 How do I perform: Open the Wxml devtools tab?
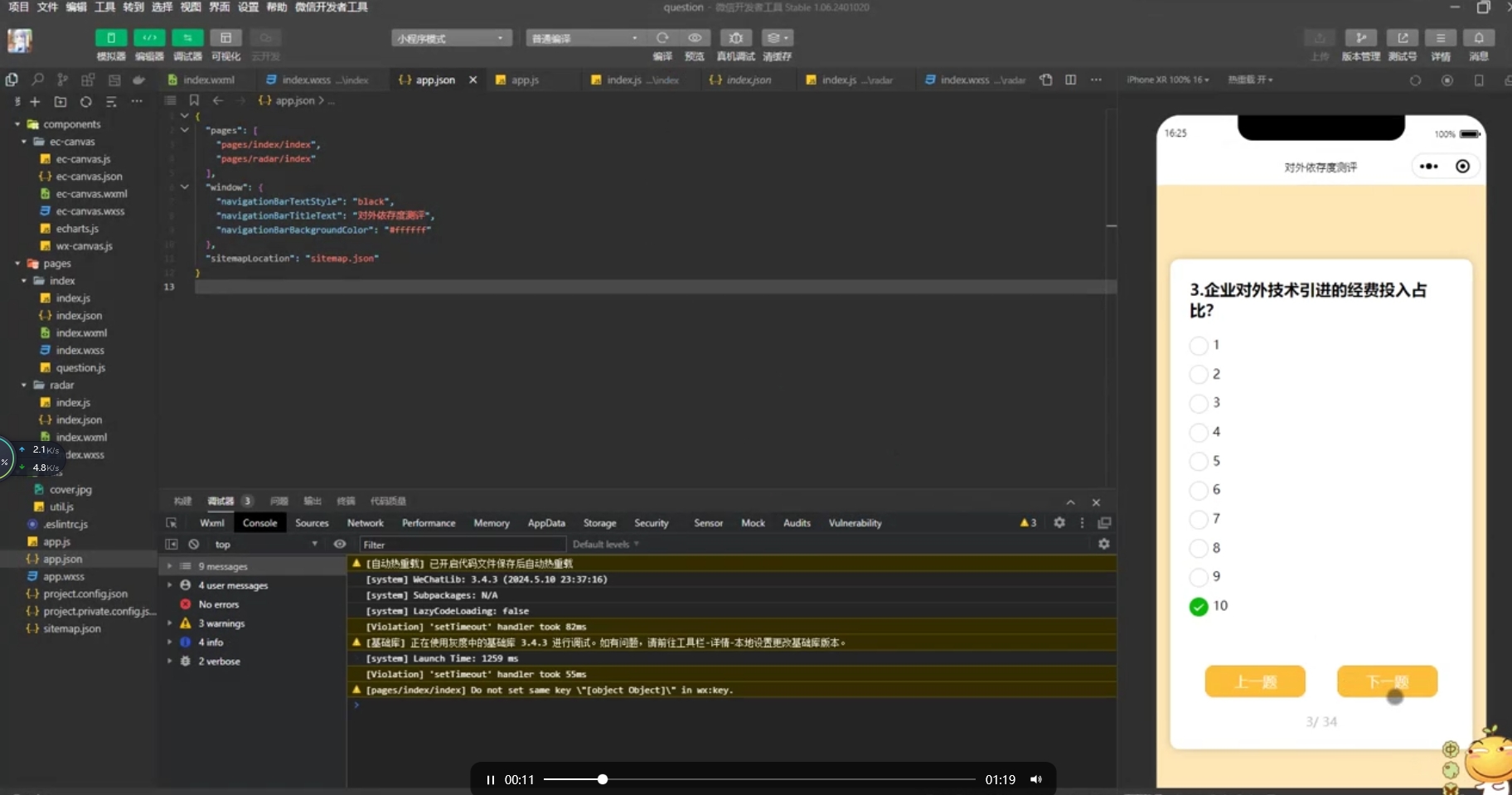tap(211, 523)
